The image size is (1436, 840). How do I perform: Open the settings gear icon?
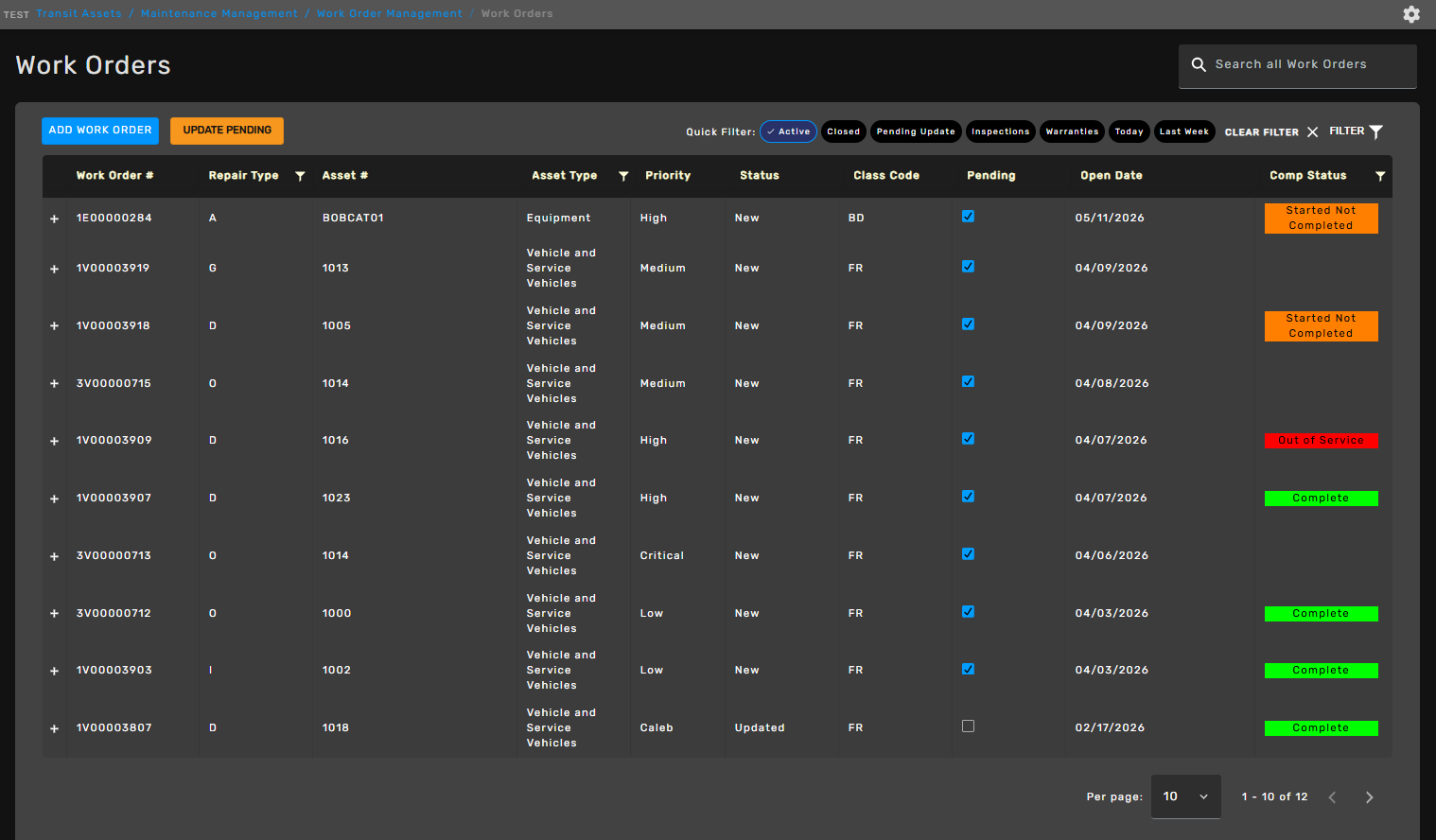coord(1411,14)
